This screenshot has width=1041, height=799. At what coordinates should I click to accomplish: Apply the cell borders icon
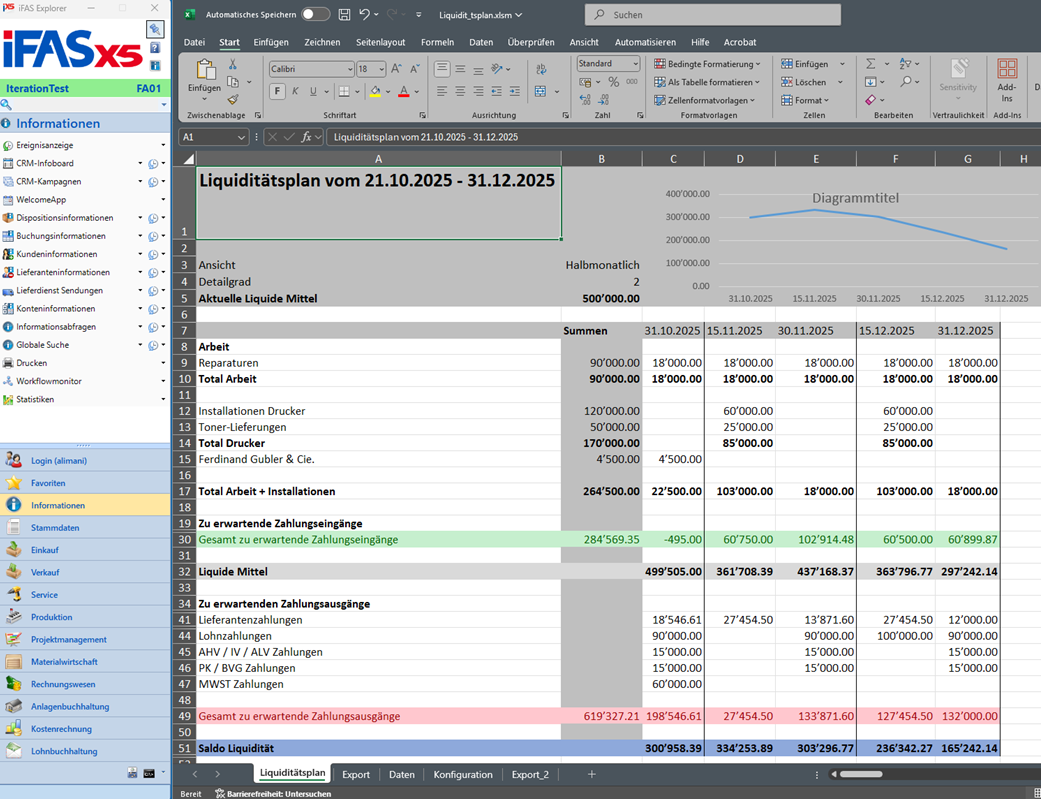click(344, 91)
